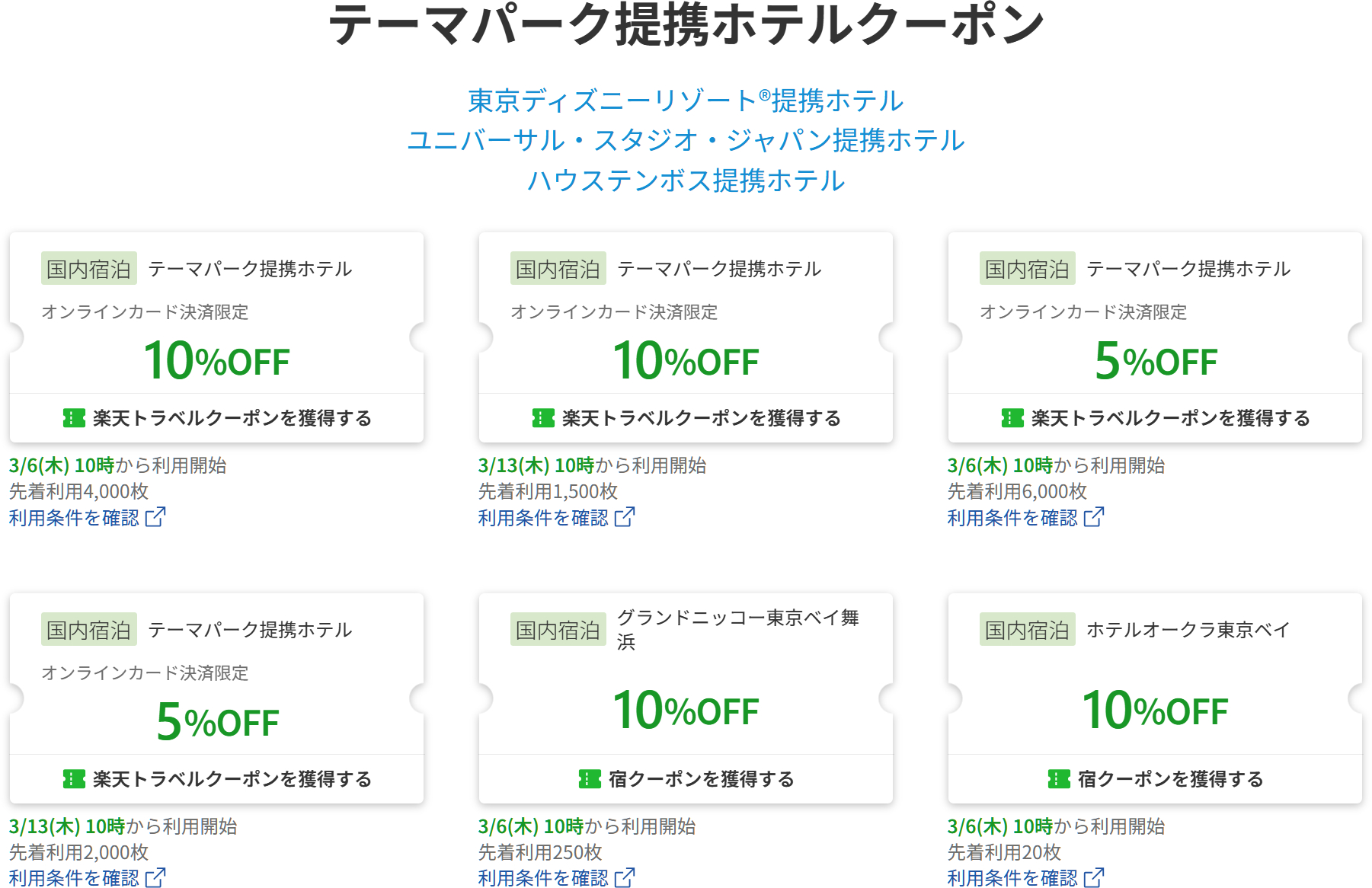Click the external-link icon under the グランドニッコー coupon
Image resolution: width=1372 pixels, height=888 pixels.
click(625, 877)
